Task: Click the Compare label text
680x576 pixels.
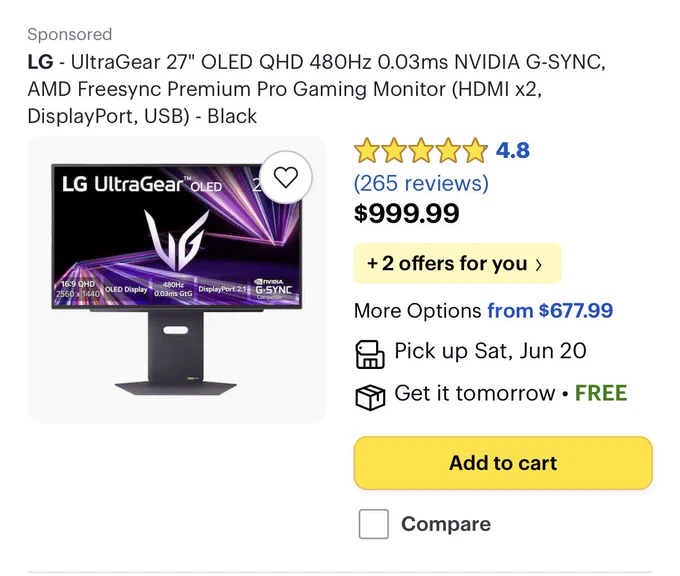Action: tap(446, 524)
